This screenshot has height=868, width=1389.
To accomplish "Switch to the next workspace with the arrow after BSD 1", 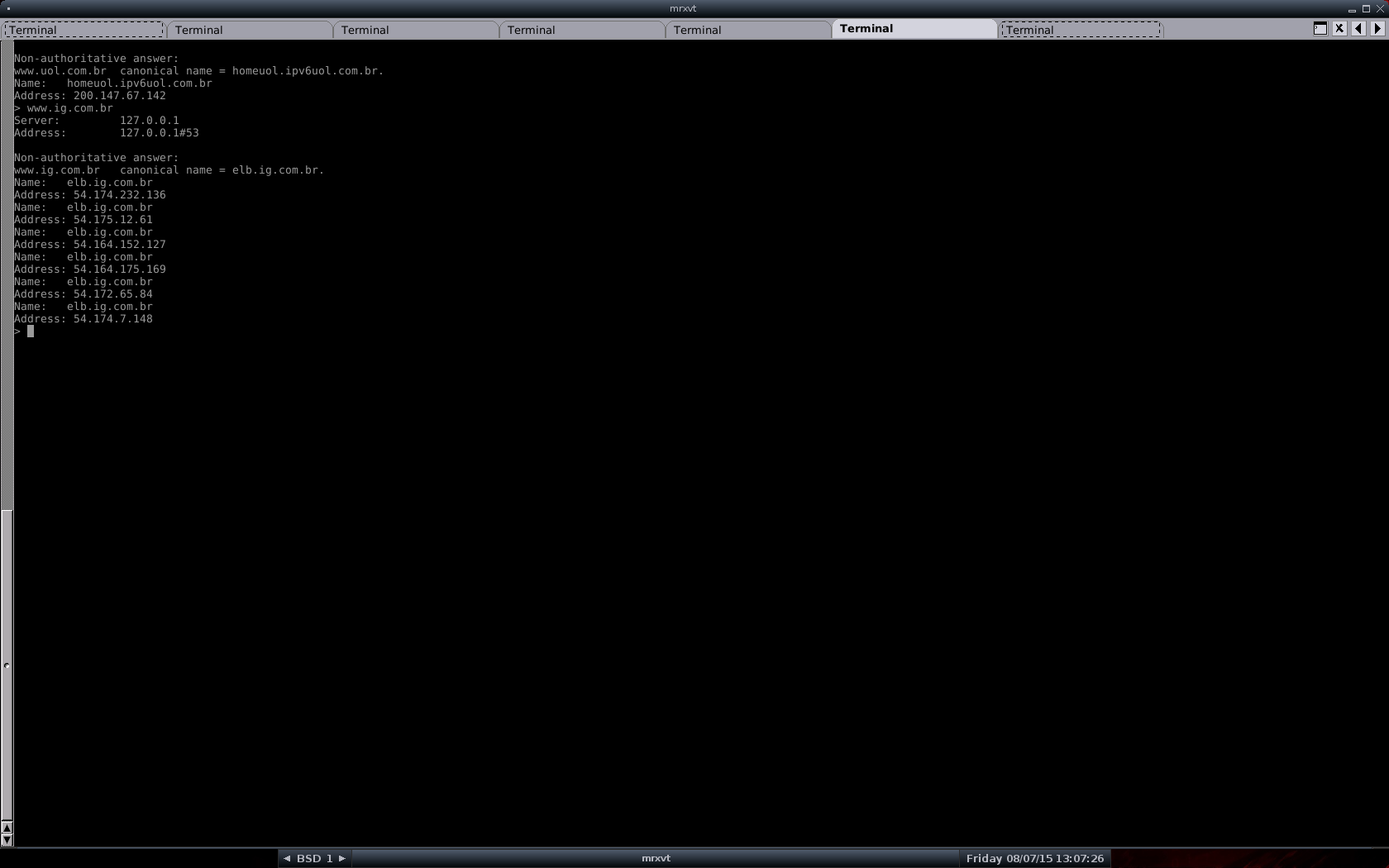I will pyautogui.click(x=342, y=858).
